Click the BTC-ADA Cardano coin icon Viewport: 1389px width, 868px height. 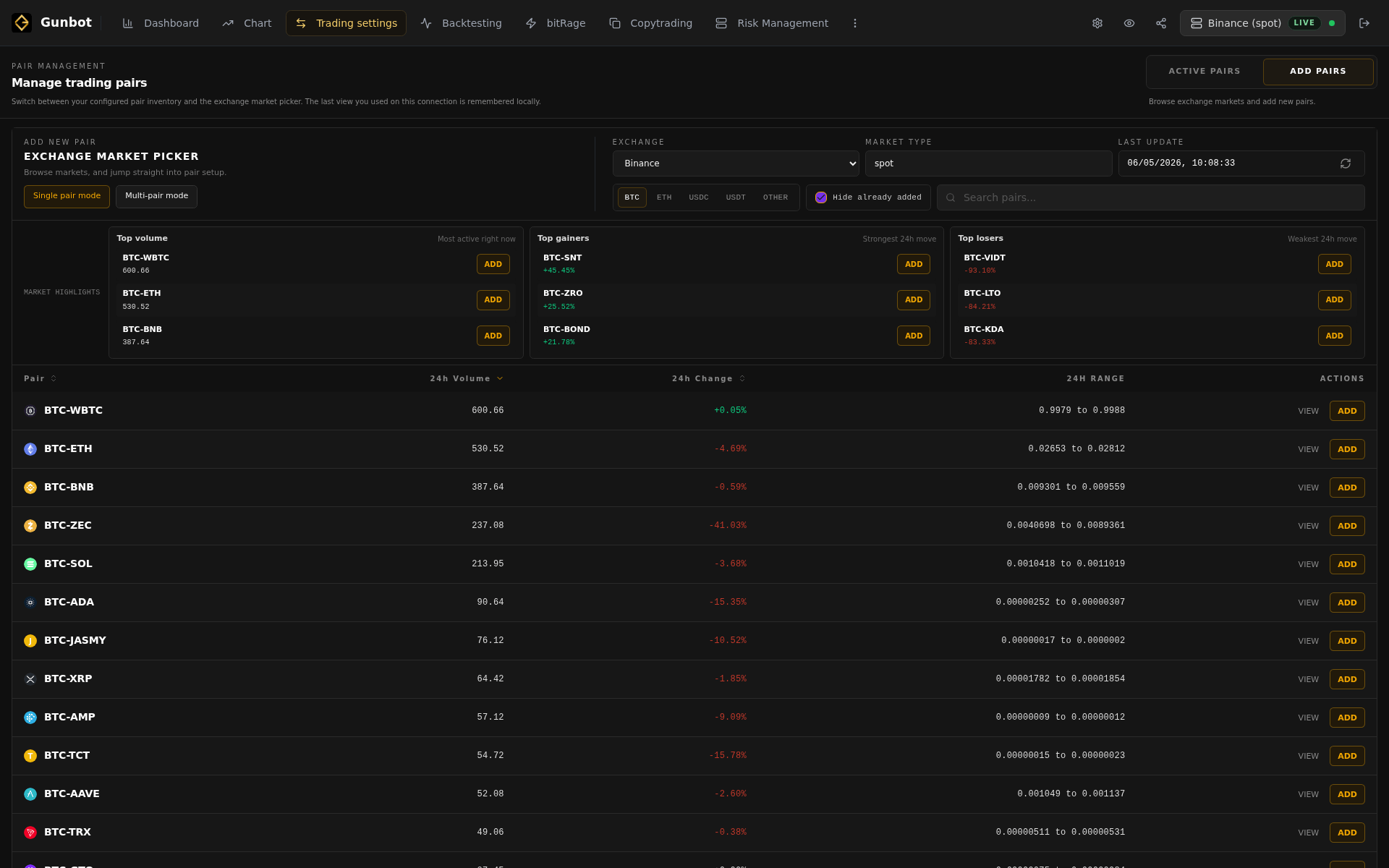click(30, 603)
